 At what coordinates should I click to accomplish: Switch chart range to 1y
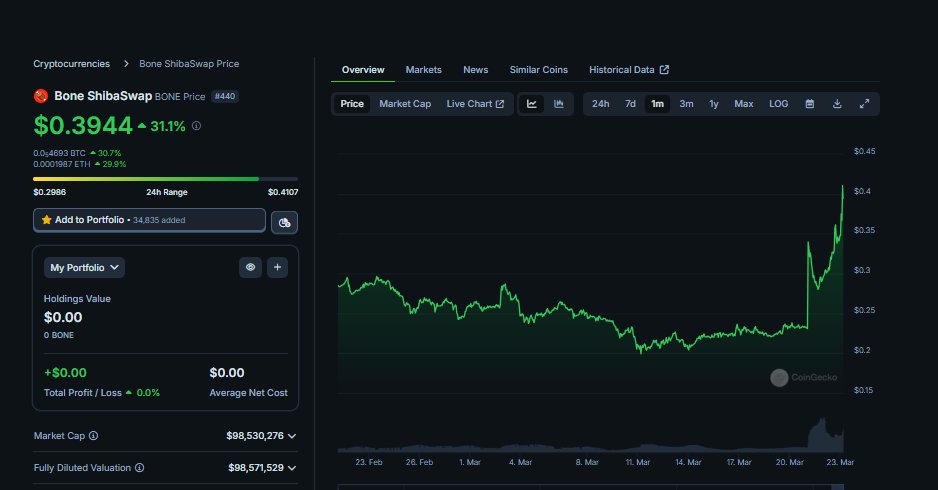tap(714, 104)
